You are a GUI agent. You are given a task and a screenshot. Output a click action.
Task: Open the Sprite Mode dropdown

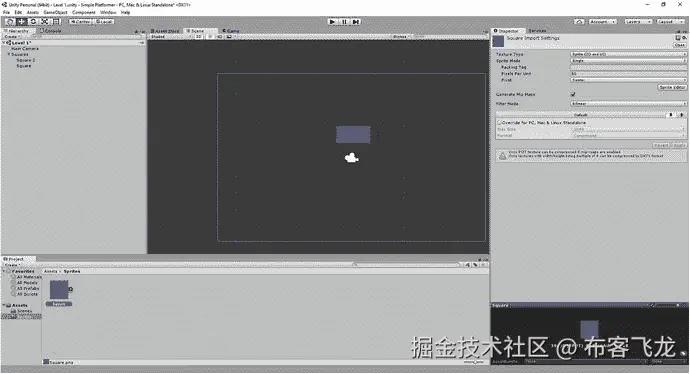628,61
